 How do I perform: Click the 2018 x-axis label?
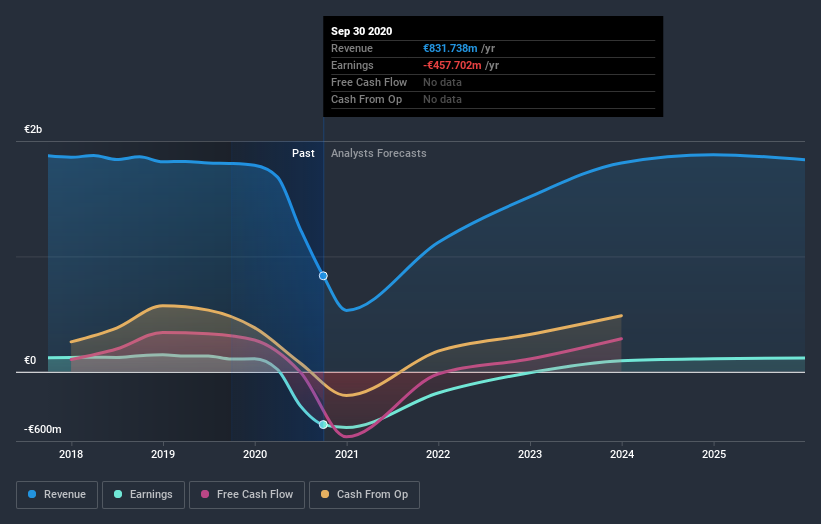pos(71,454)
